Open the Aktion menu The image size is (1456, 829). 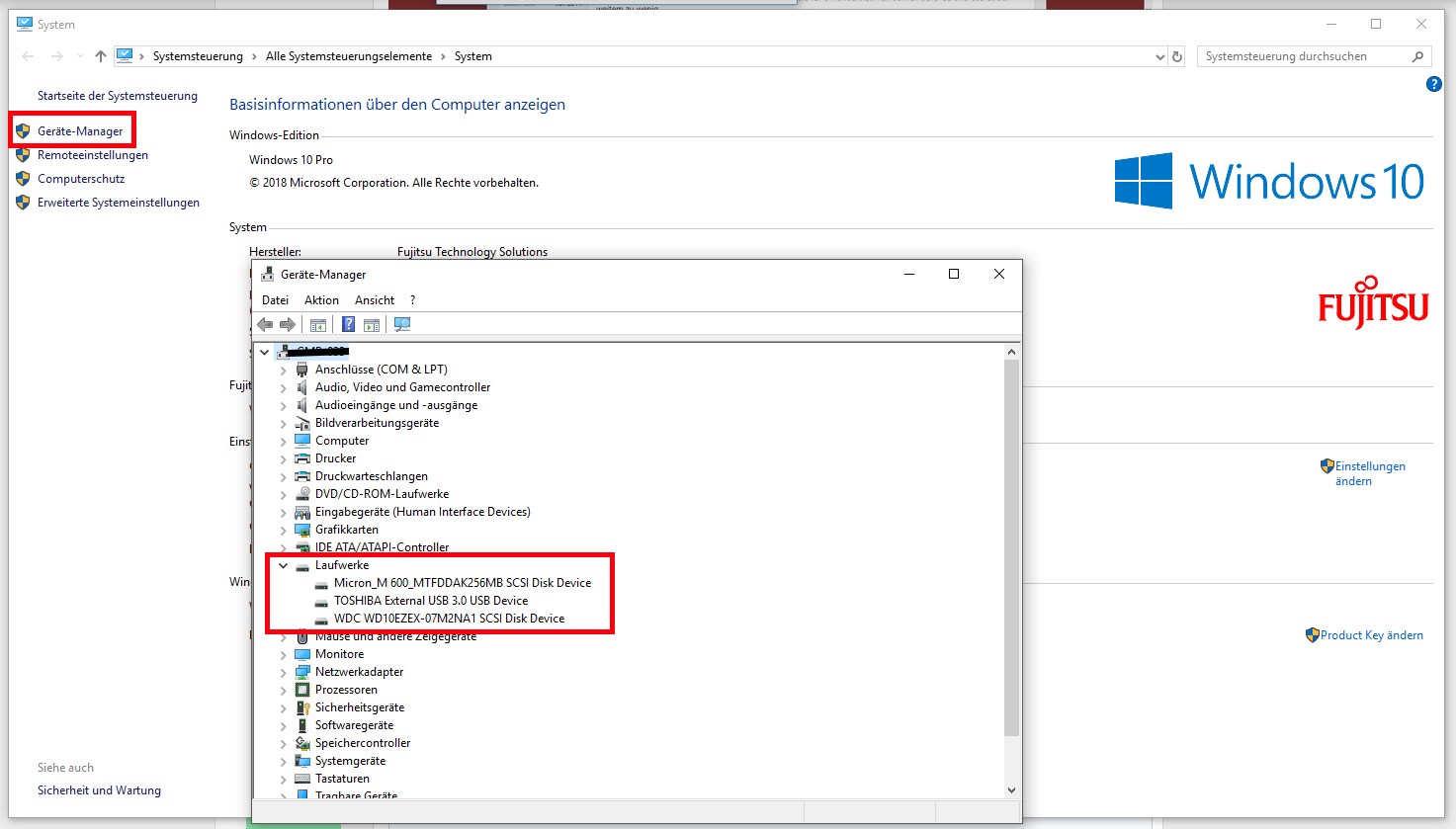coord(321,300)
